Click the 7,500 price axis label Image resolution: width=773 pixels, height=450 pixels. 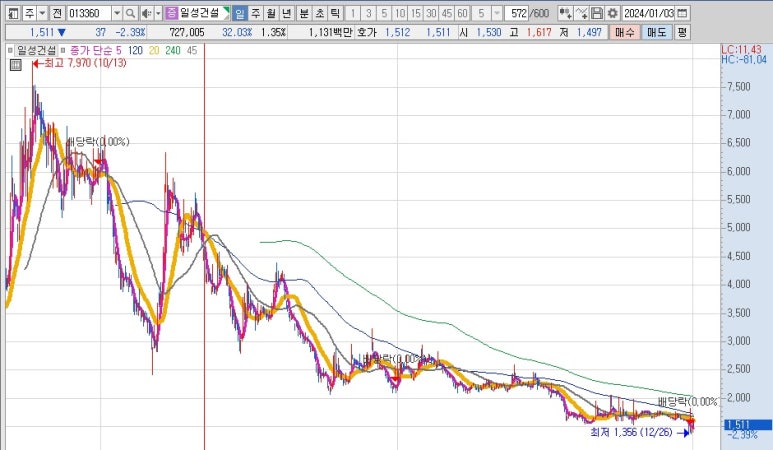(738, 87)
